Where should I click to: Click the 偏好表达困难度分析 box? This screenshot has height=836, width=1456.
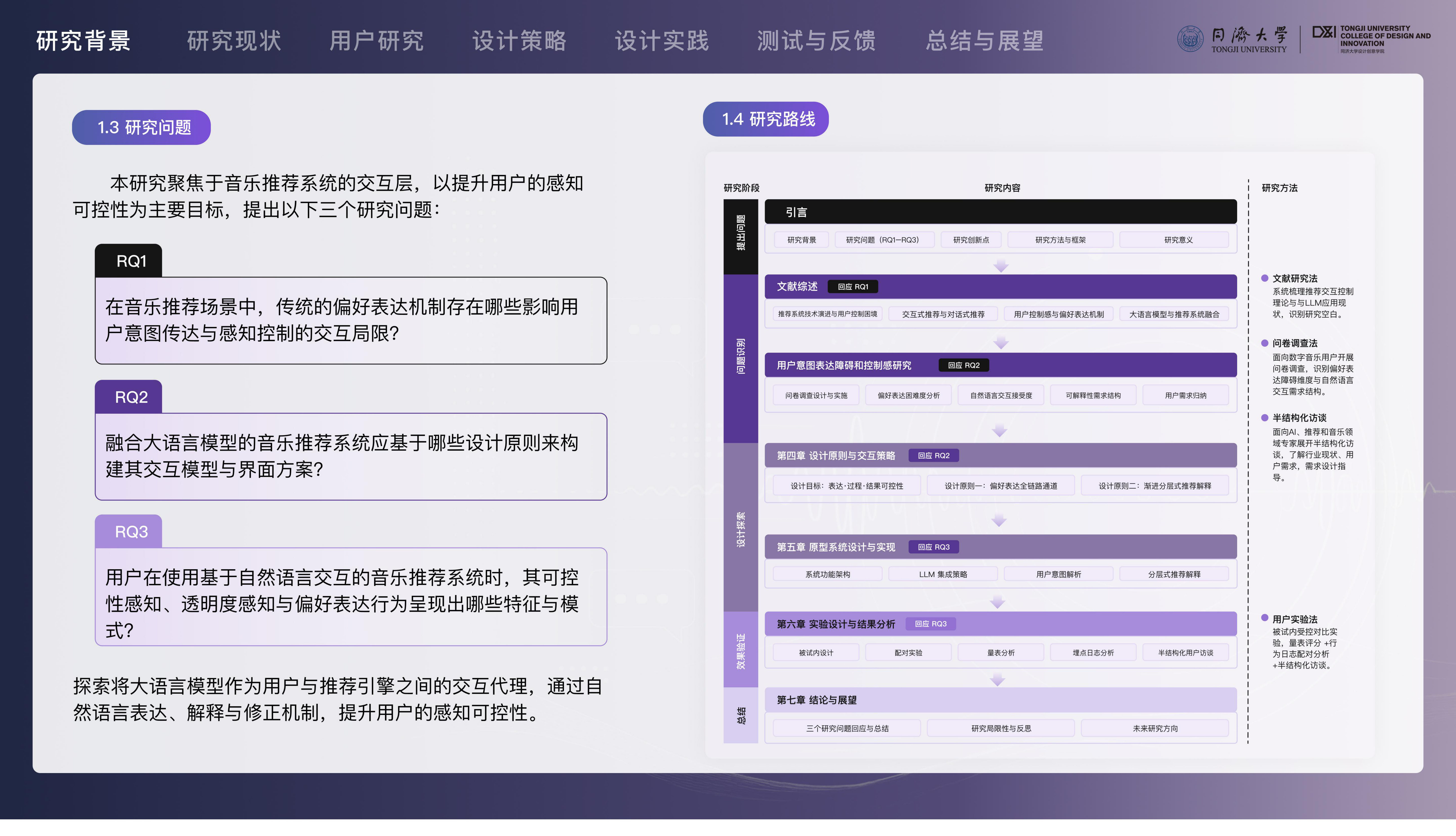[908, 395]
